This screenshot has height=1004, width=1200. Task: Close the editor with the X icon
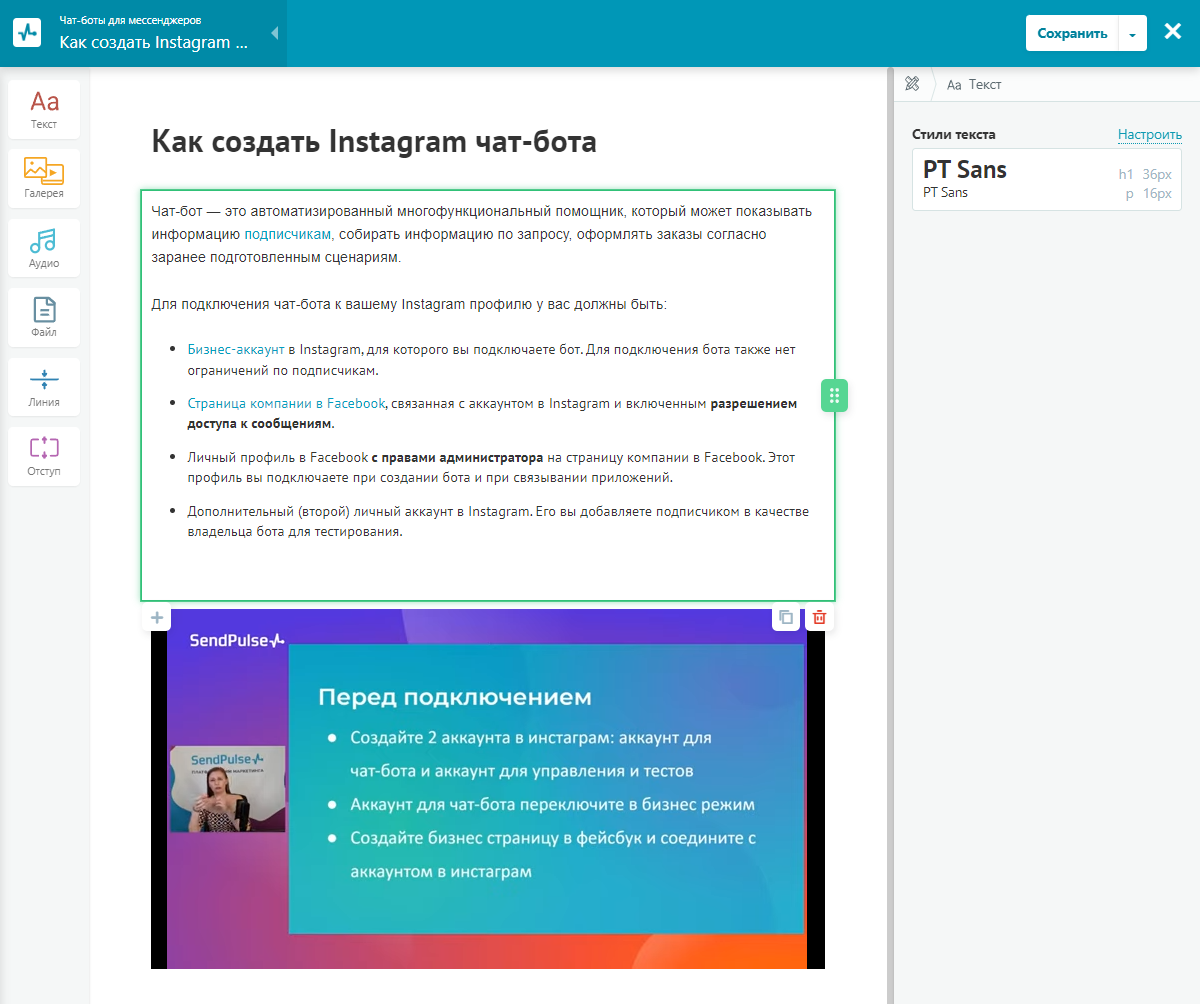[x=1173, y=32]
